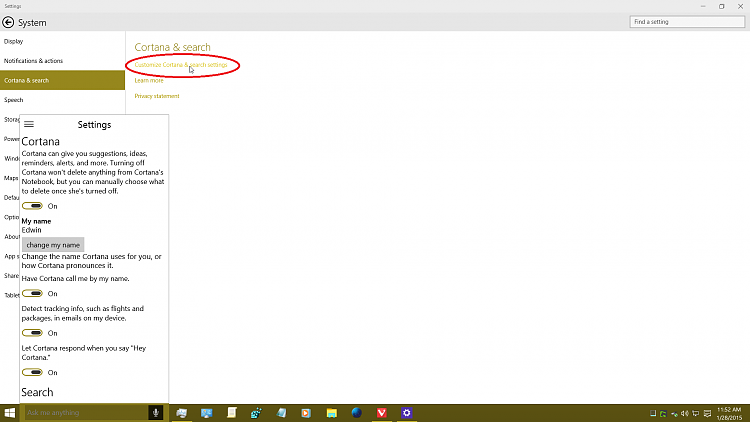Open the Privacy statement link
The width and height of the screenshot is (750, 422).
point(157,96)
